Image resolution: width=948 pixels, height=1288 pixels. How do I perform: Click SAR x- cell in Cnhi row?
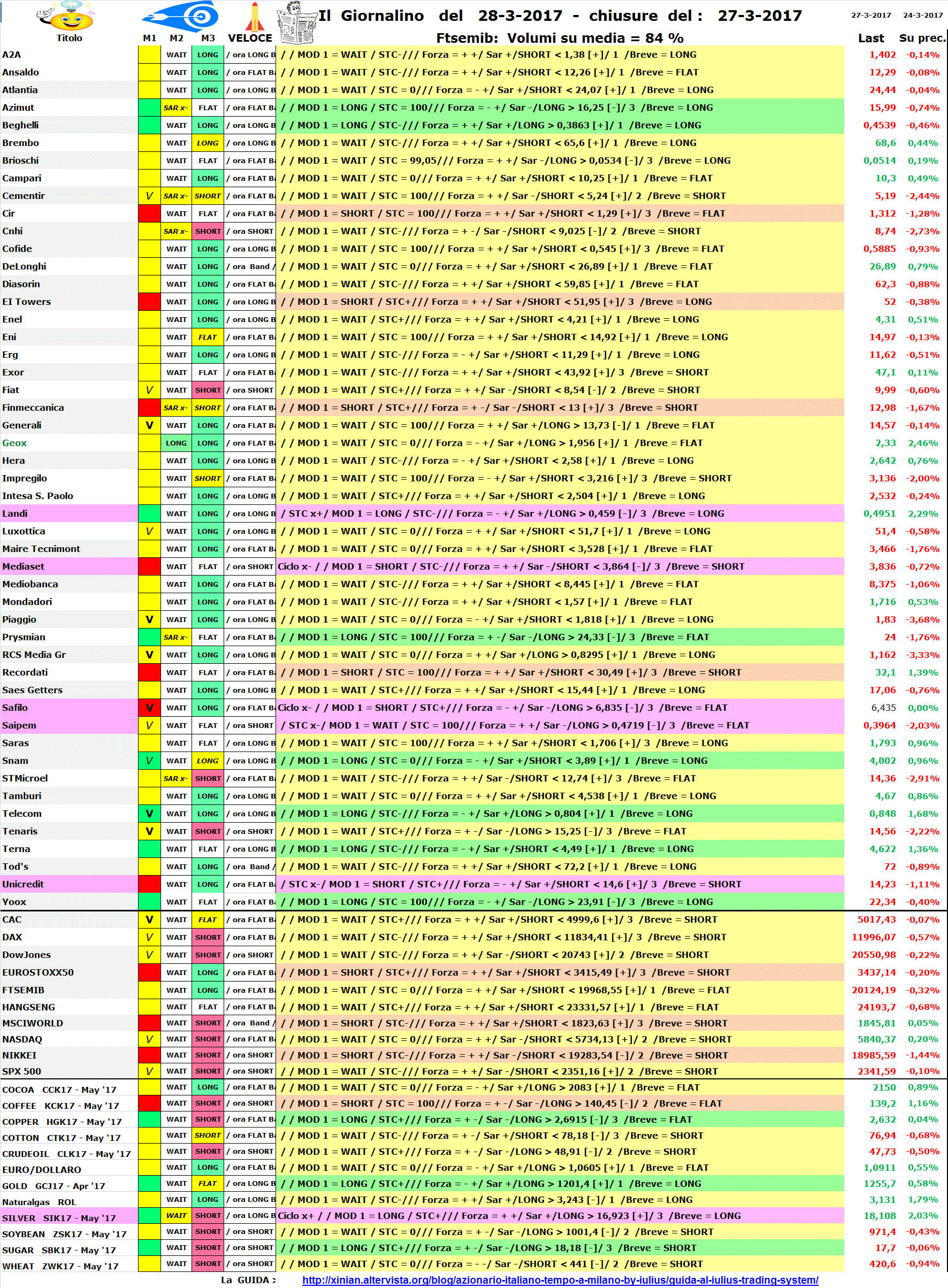point(175,231)
